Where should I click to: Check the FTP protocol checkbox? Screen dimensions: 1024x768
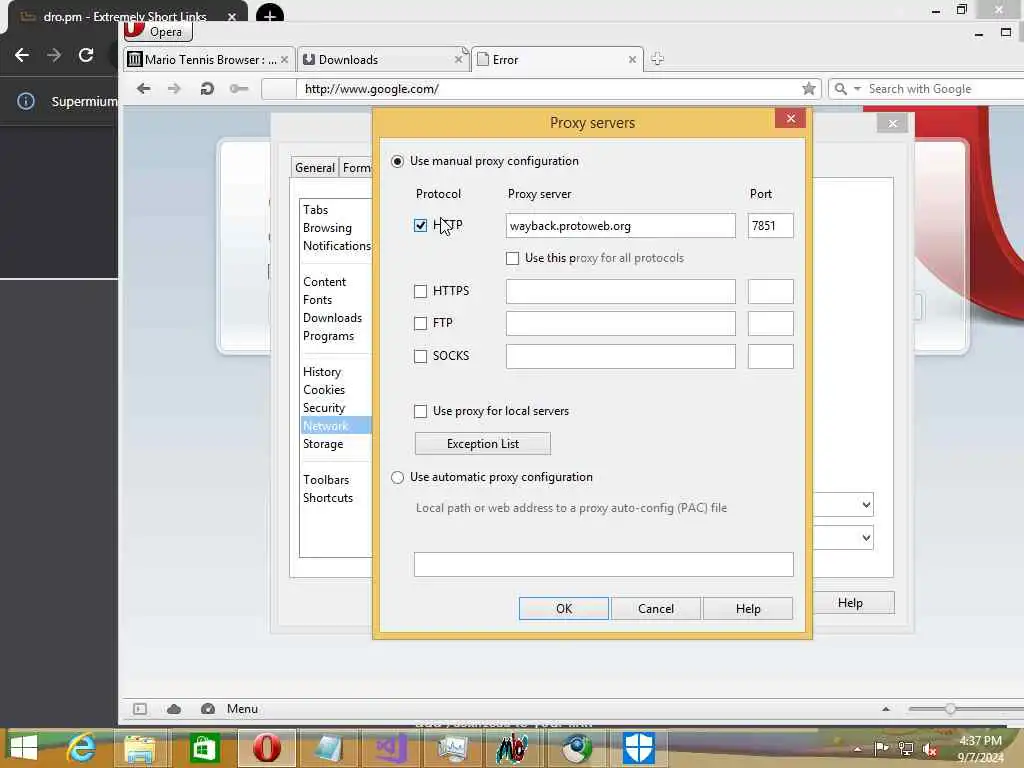(421, 323)
